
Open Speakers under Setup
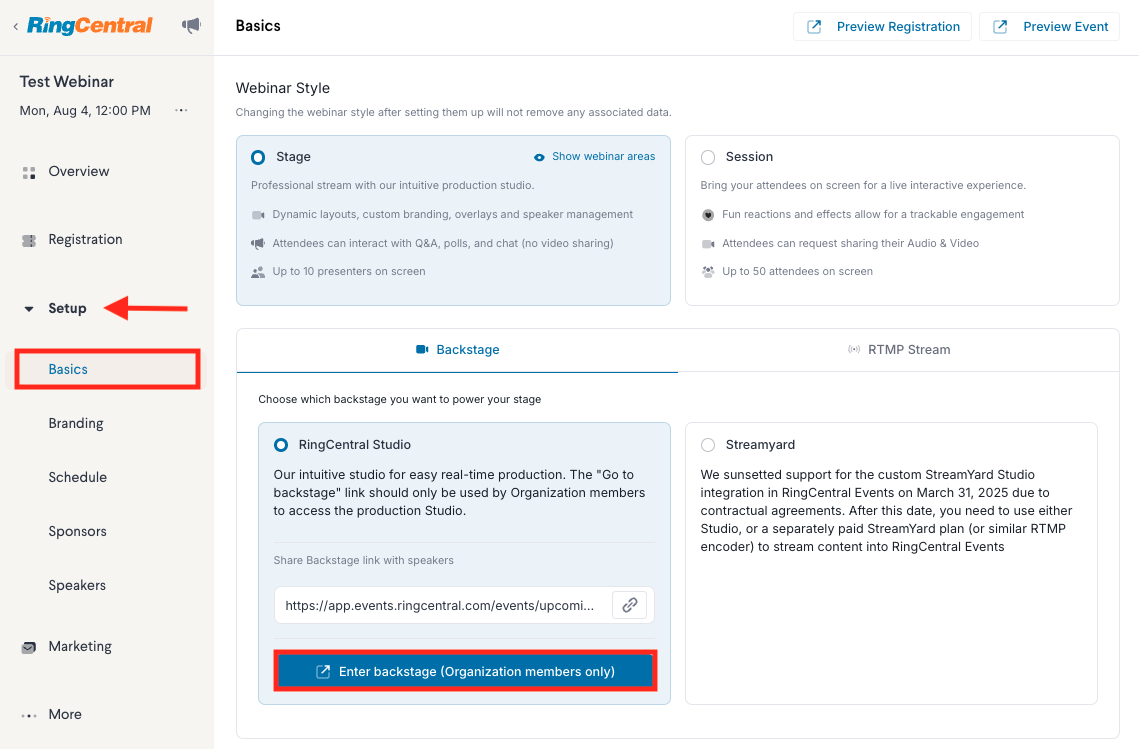77,586
